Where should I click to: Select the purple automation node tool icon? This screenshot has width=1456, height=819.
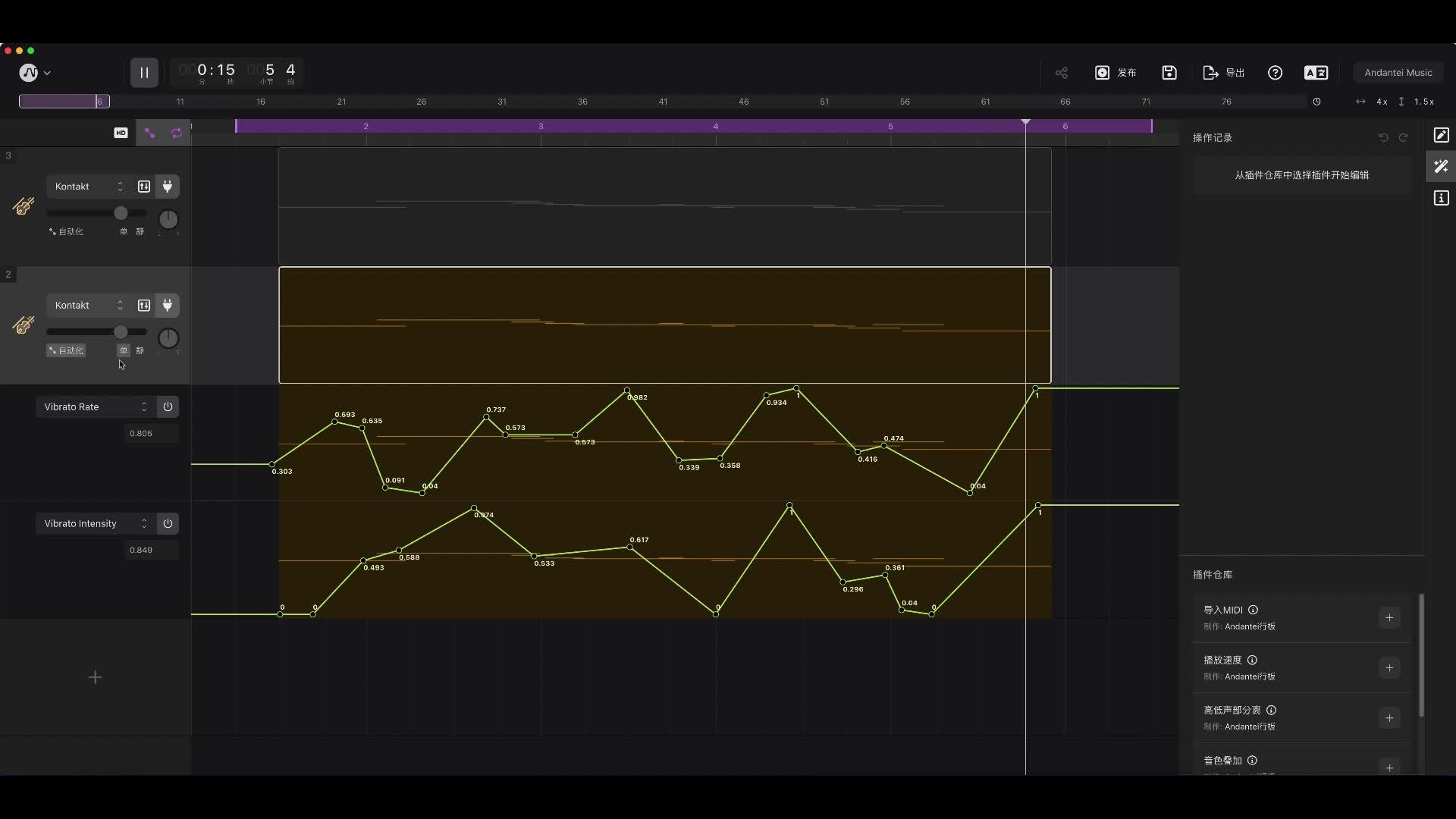[149, 133]
